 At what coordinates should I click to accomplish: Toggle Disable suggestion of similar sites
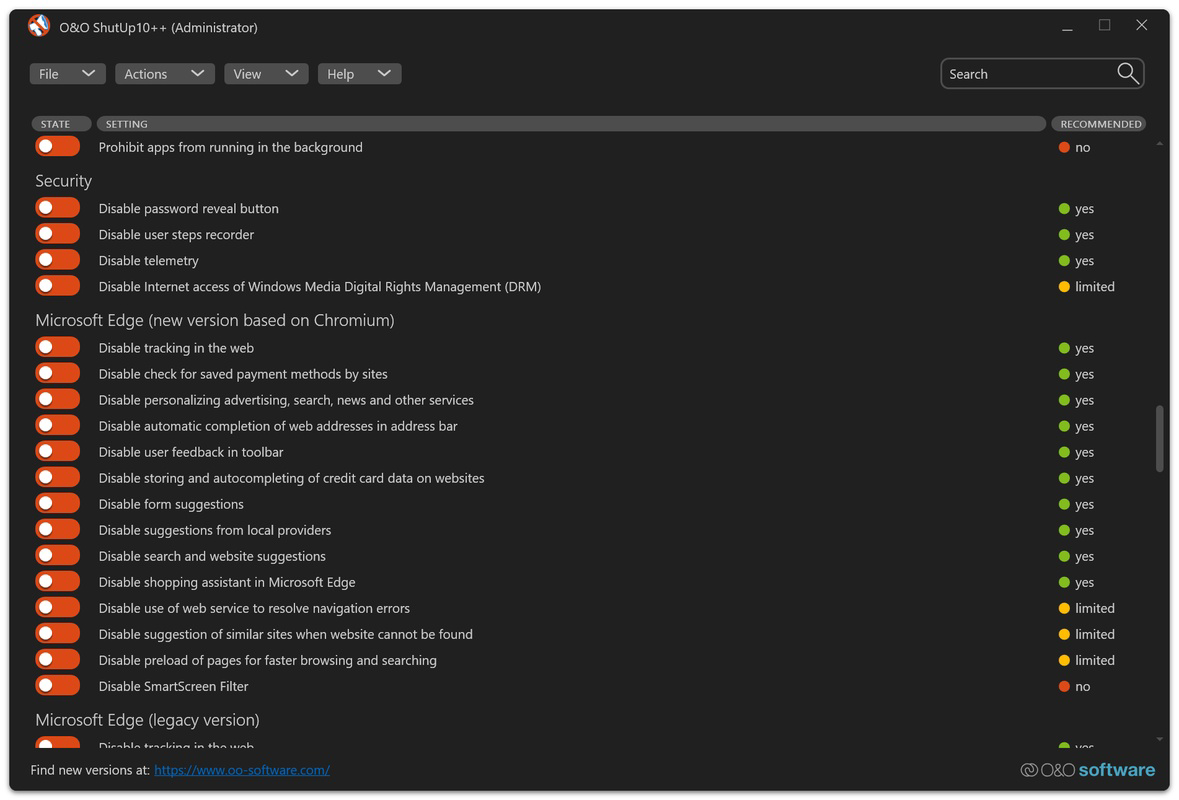(57, 634)
